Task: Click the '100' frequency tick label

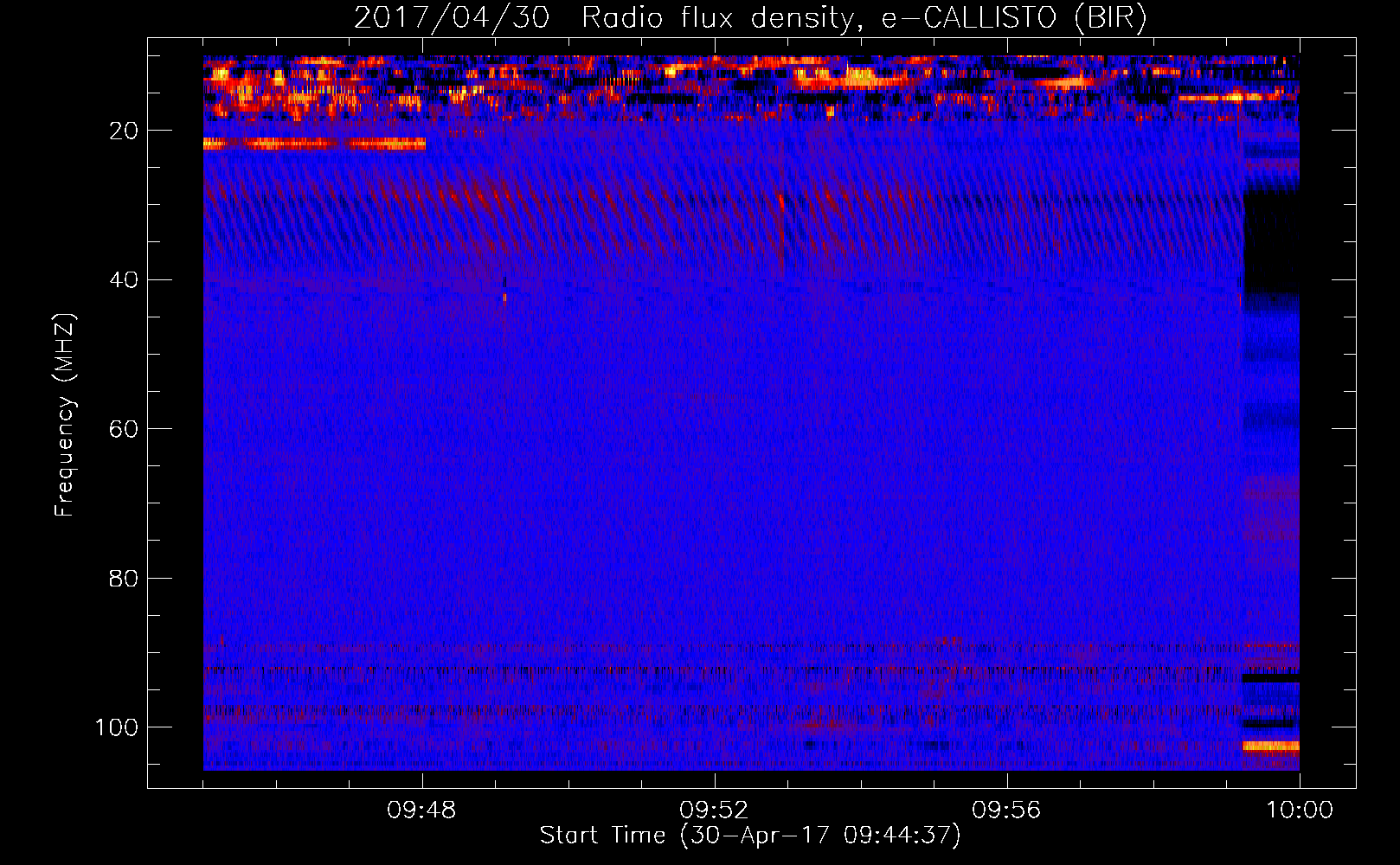Action: 117,727
